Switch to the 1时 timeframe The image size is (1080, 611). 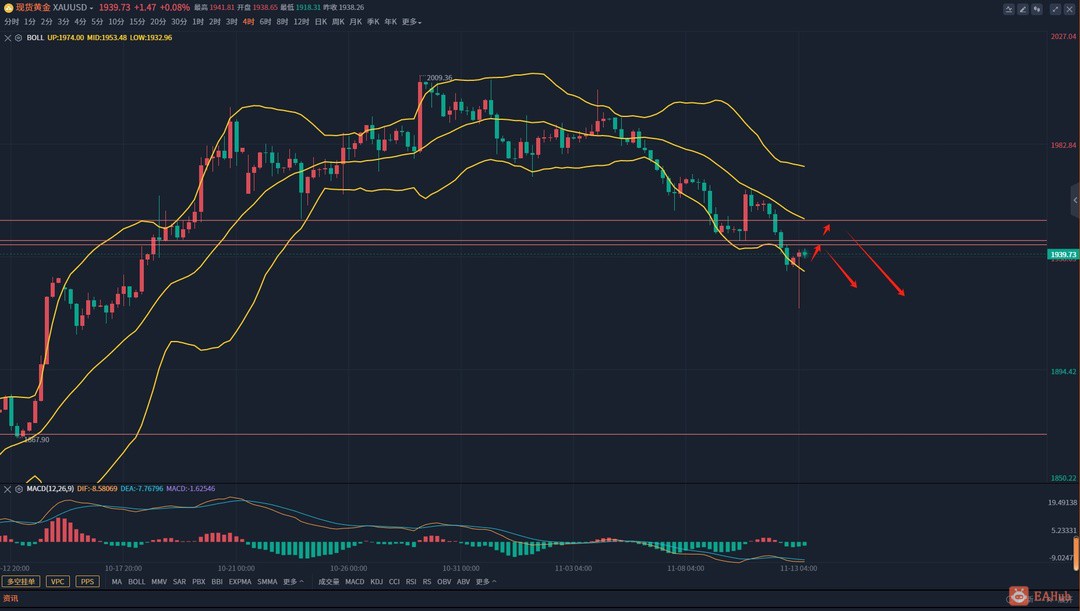pos(198,22)
